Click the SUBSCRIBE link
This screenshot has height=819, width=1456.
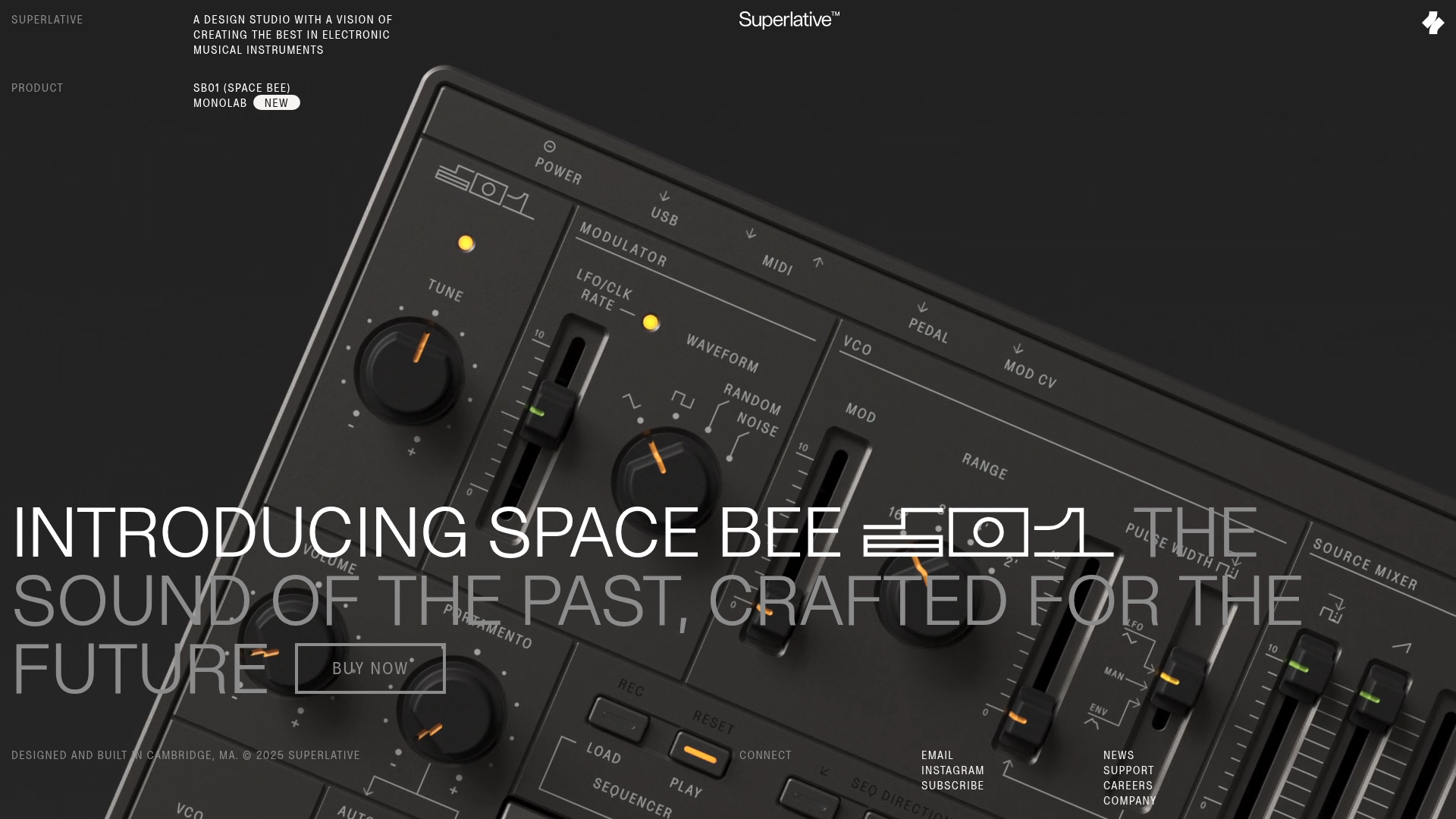click(x=952, y=786)
